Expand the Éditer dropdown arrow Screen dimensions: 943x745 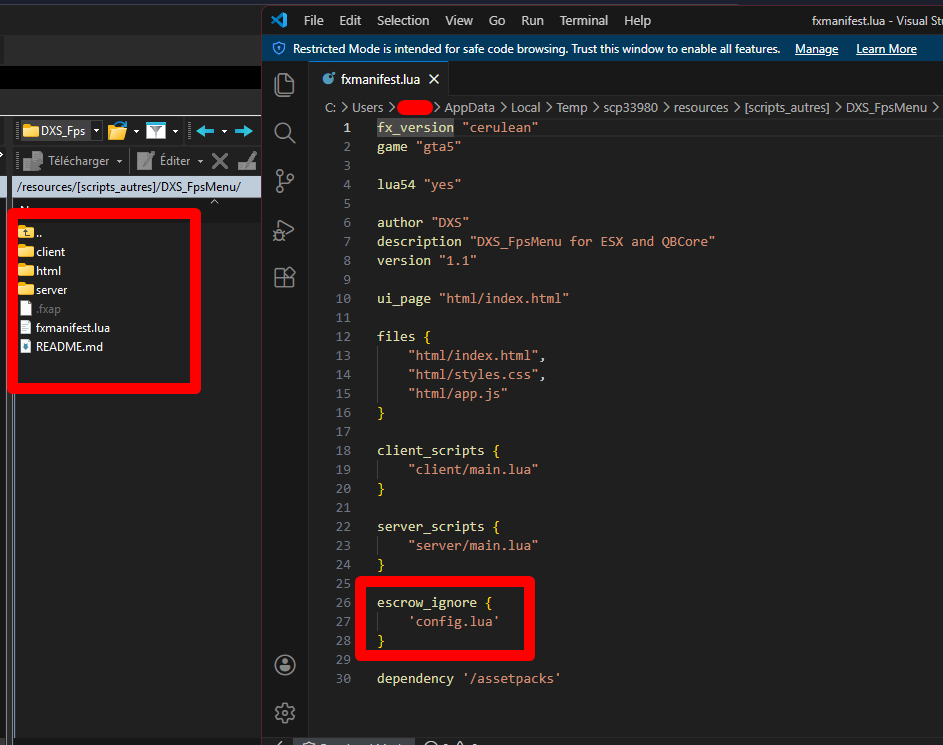tap(200, 161)
